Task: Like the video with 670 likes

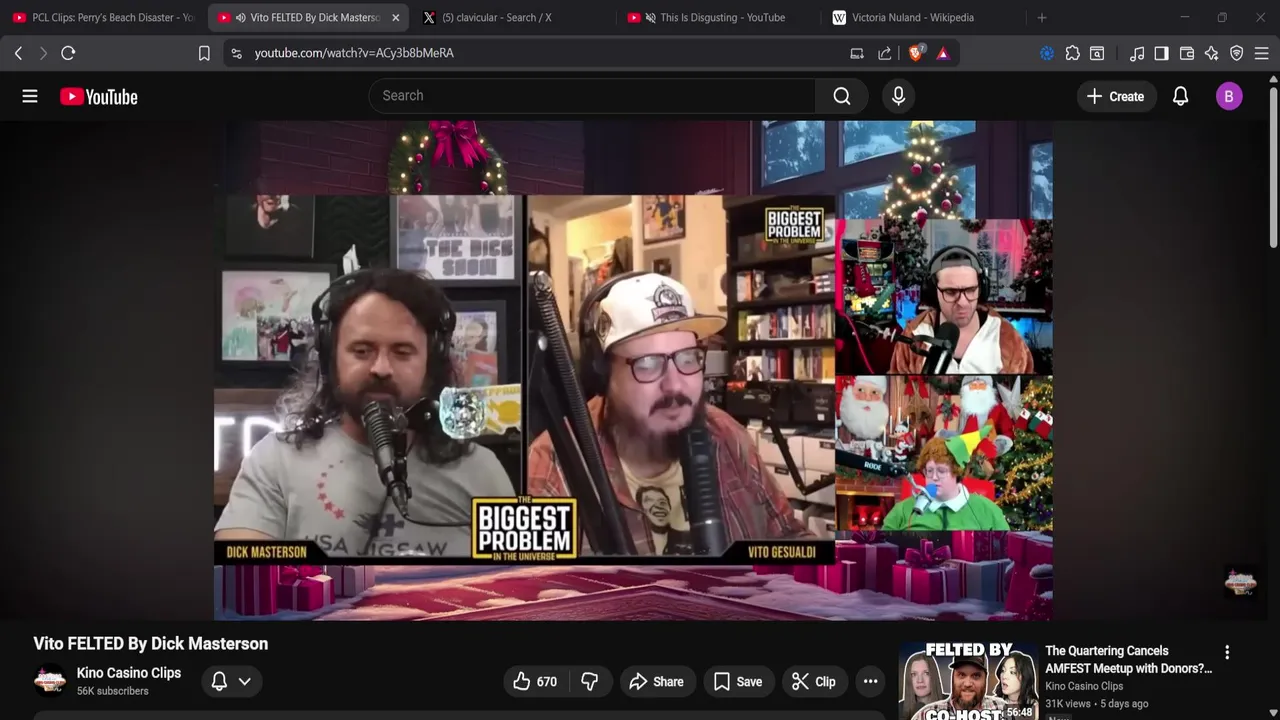Action: pyautogui.click(x=535, y=682)
